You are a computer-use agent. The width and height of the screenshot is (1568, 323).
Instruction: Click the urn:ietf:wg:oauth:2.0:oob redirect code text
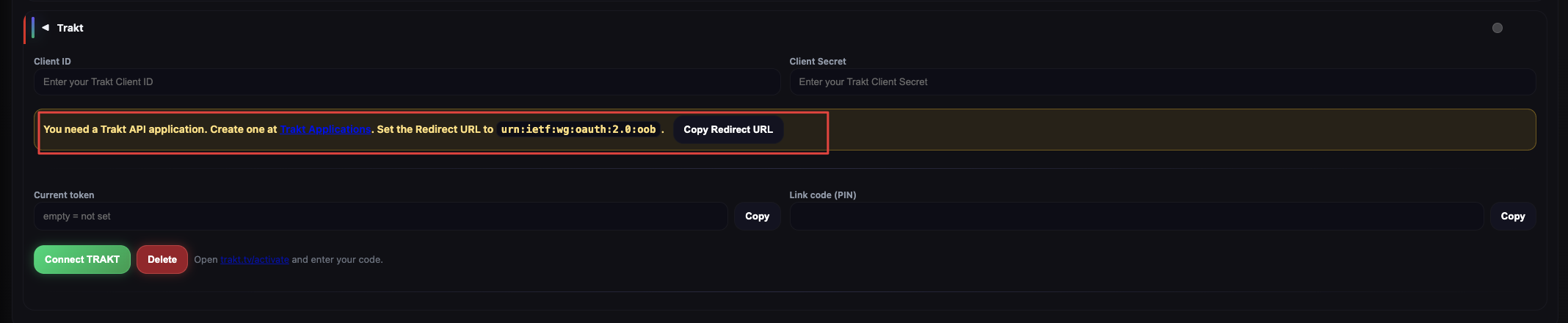tap(578, 129)
